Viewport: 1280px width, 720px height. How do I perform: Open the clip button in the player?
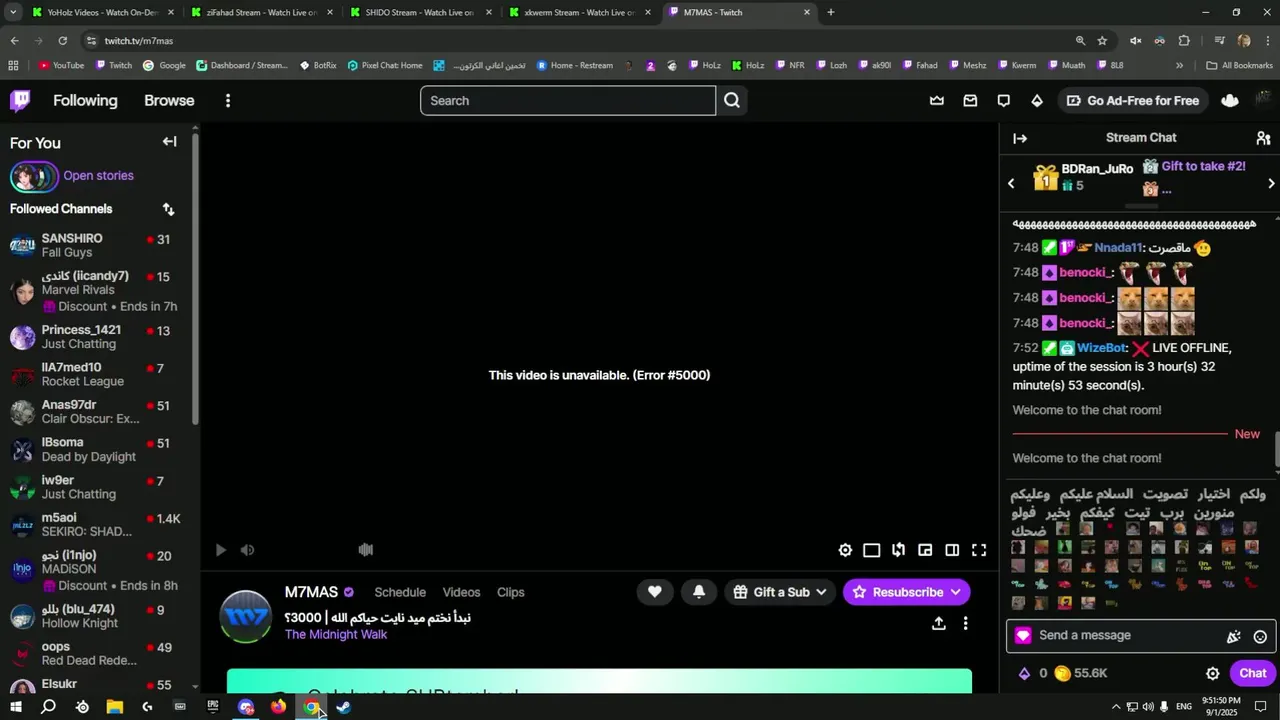898,550
